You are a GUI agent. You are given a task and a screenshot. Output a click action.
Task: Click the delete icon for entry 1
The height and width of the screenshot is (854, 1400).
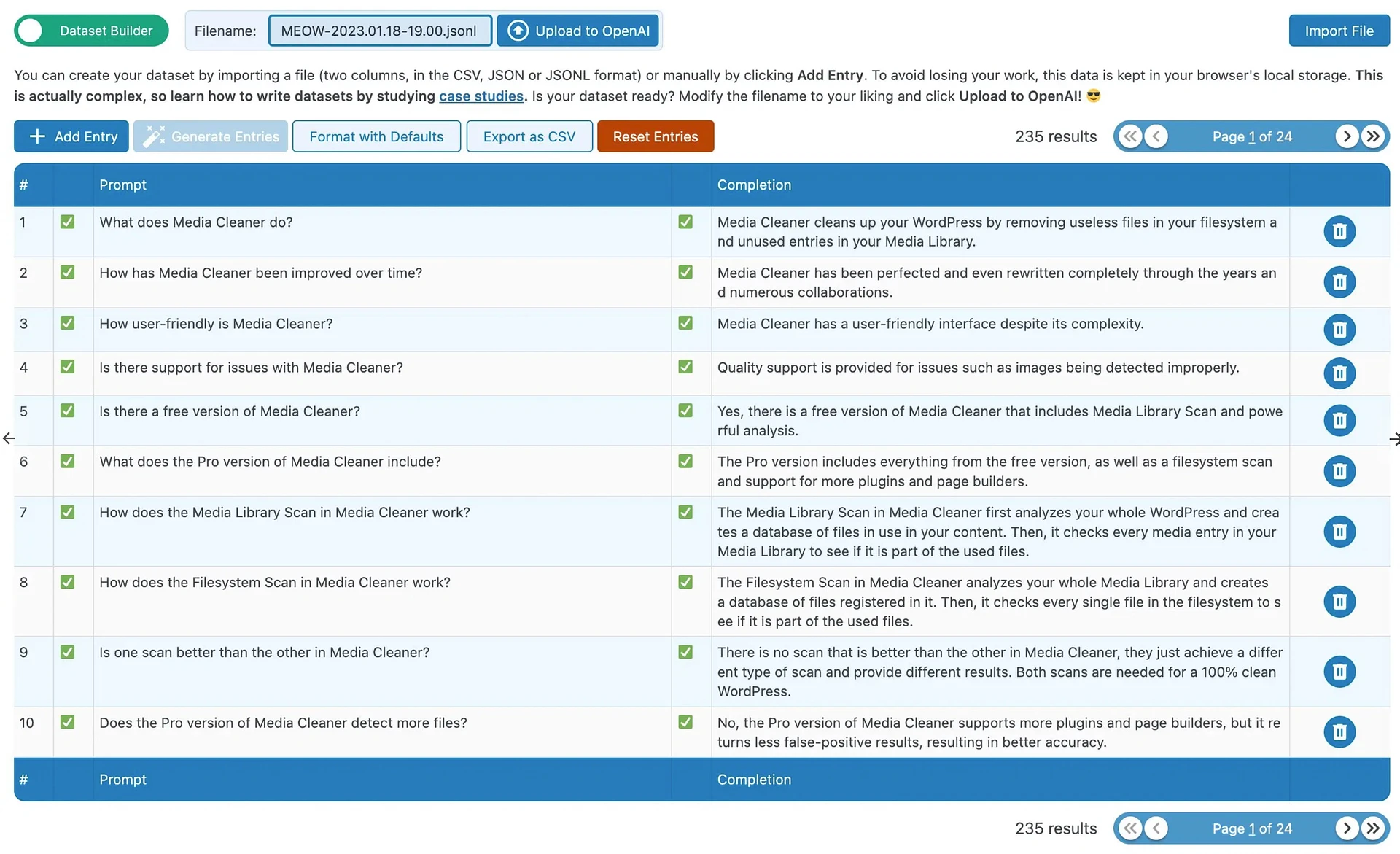(x=1340, y=230)
